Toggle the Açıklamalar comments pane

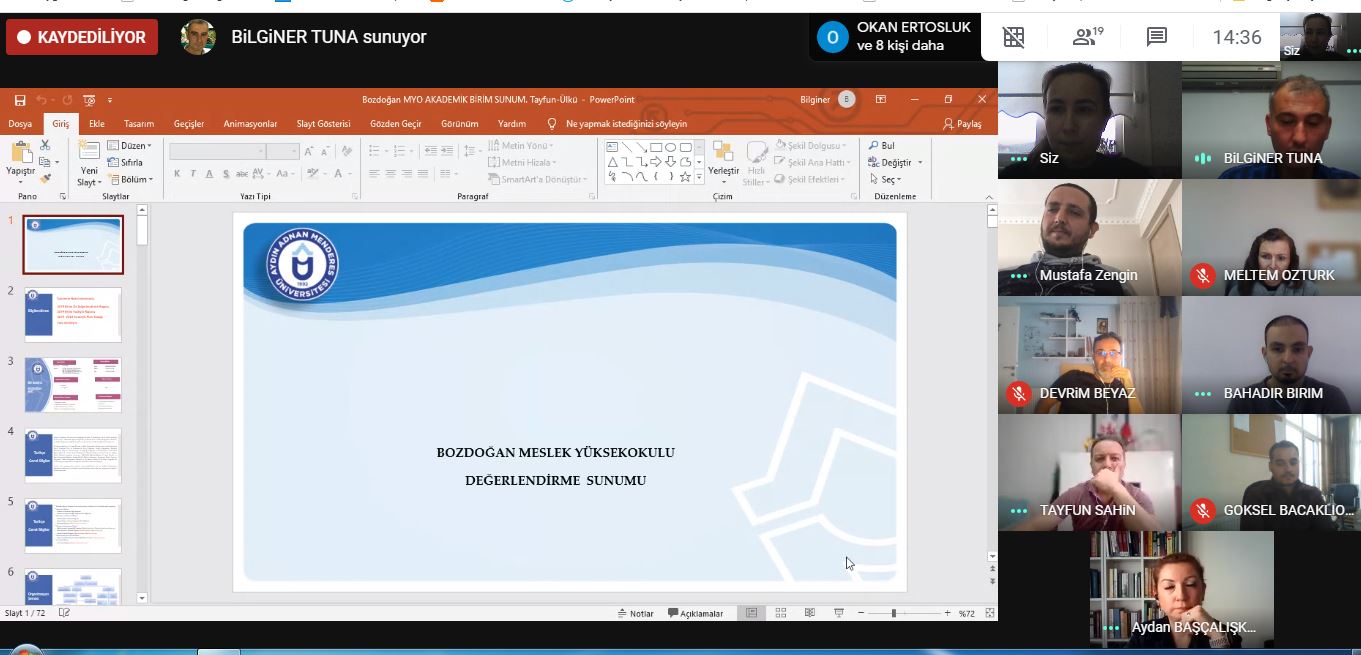click(x=695, y=613)
